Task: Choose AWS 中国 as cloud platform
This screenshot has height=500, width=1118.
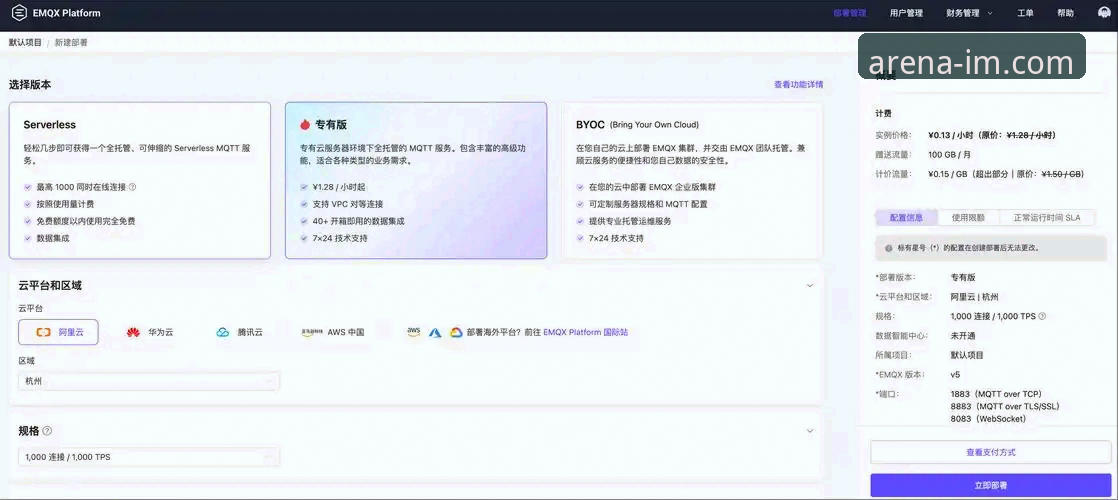Action: [333, 332]
